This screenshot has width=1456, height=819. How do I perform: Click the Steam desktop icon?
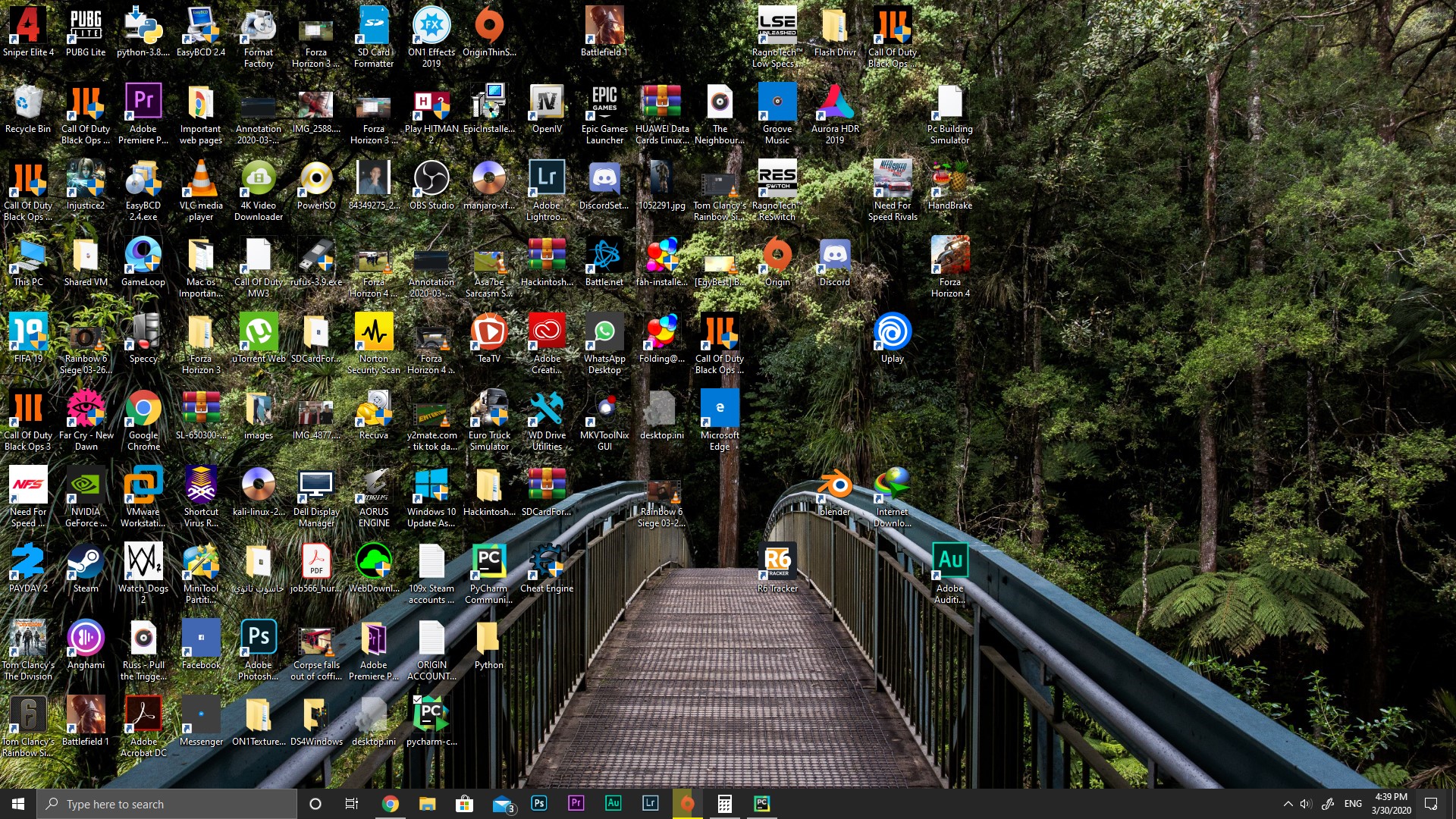point(86,568)
